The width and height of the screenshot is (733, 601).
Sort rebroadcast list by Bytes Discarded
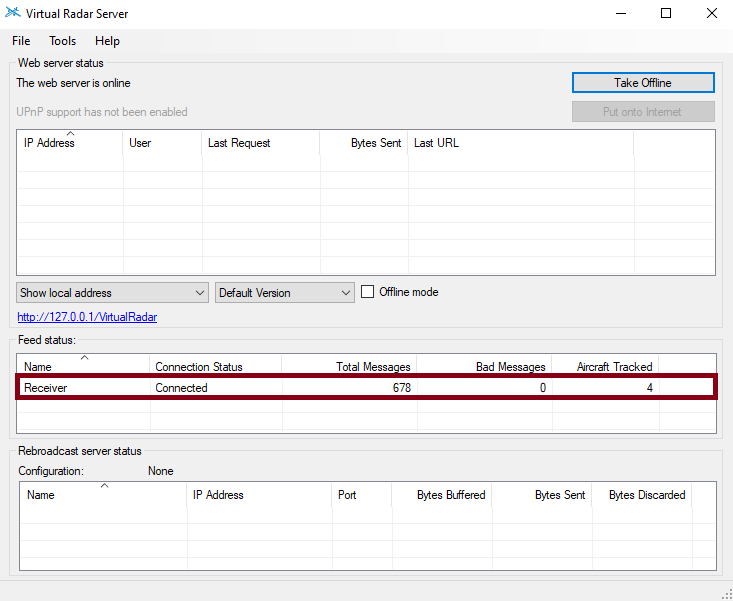pos(642,494)
